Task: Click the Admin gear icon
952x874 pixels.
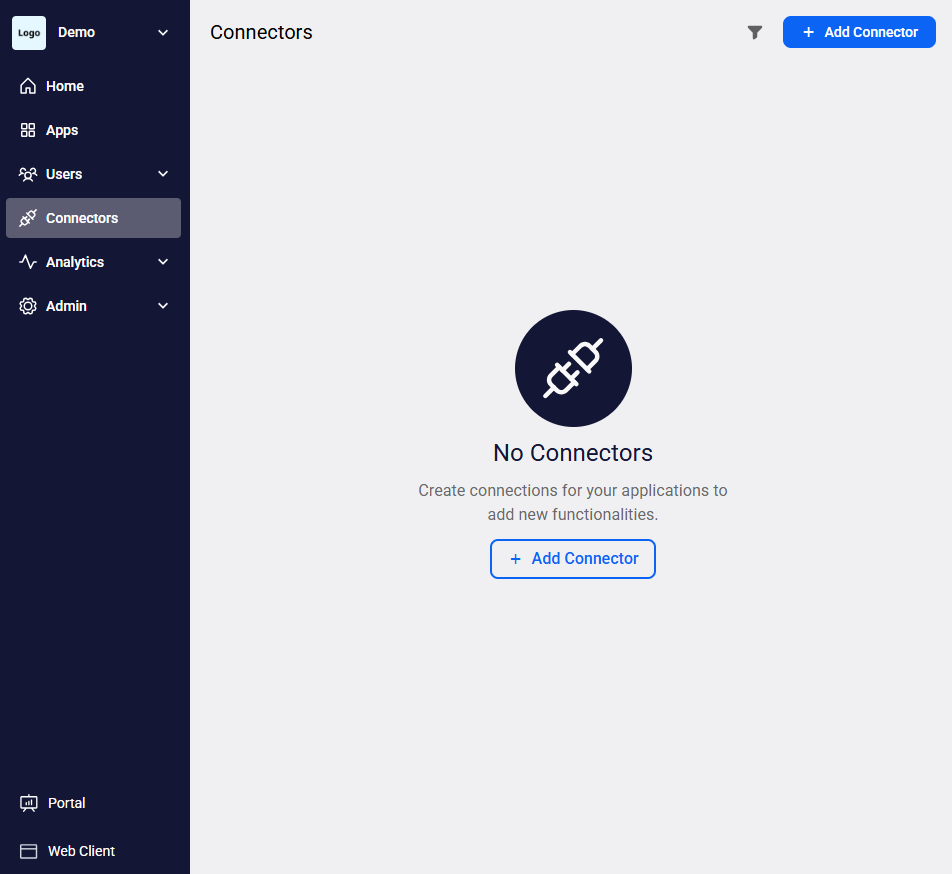Action: pos(28,306)
